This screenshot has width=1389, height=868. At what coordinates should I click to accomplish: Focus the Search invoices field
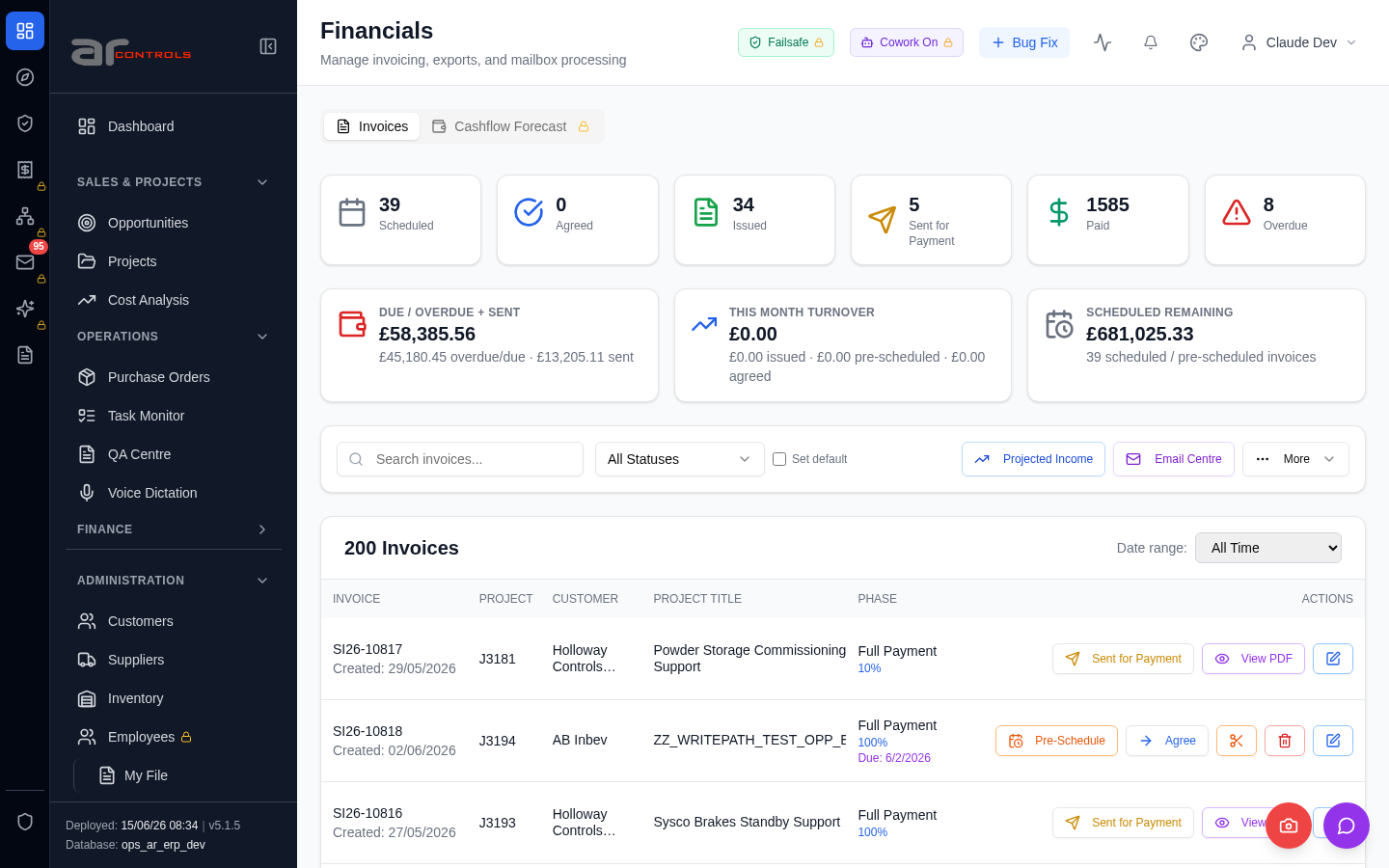[x=460, y=459]
